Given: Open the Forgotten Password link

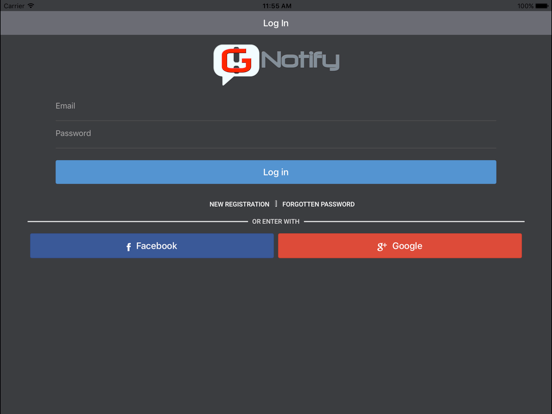Looking at the screenshot, I should tap(318, 204).
